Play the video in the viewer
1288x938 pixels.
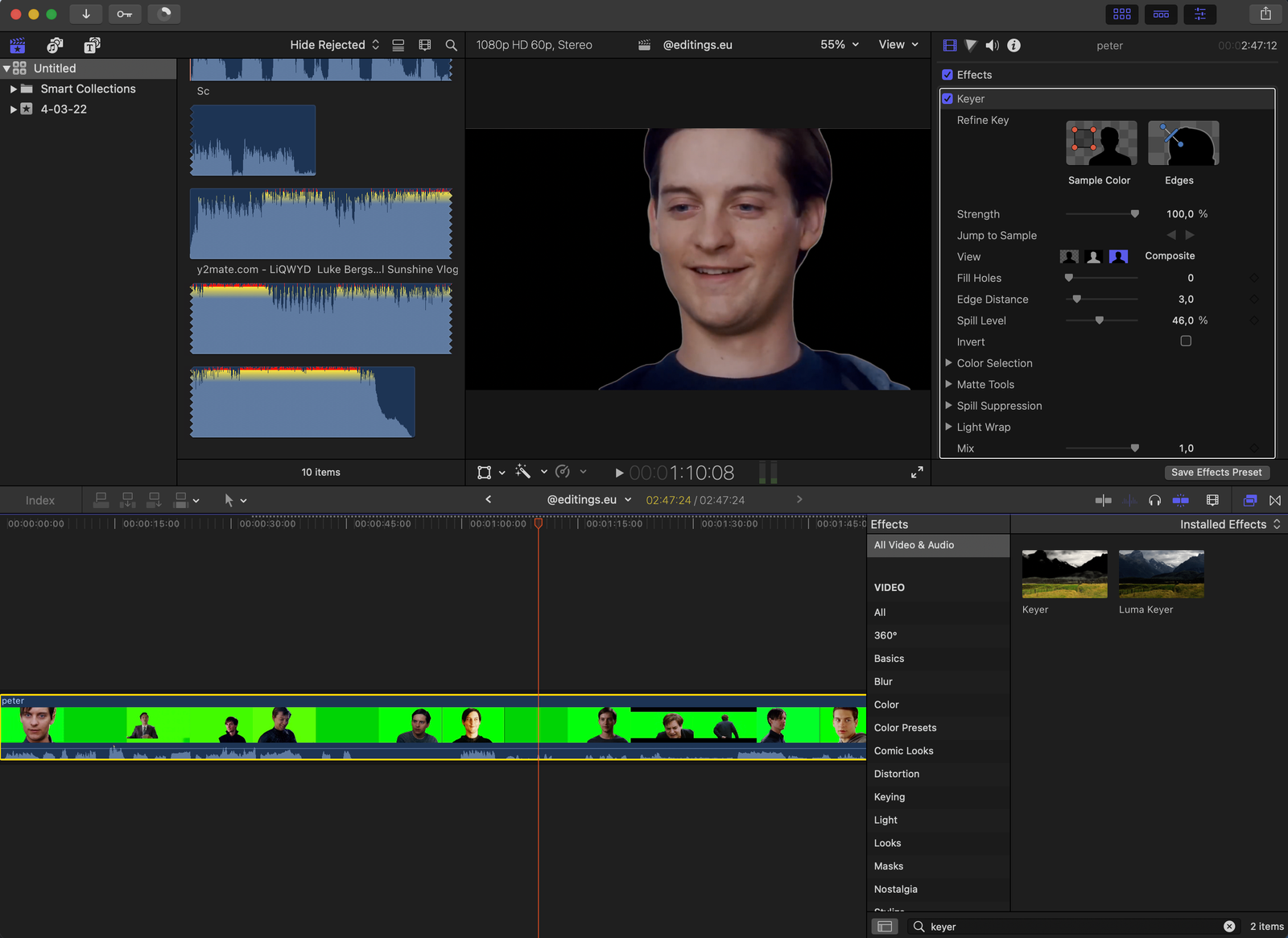click(x=619, y=473)
